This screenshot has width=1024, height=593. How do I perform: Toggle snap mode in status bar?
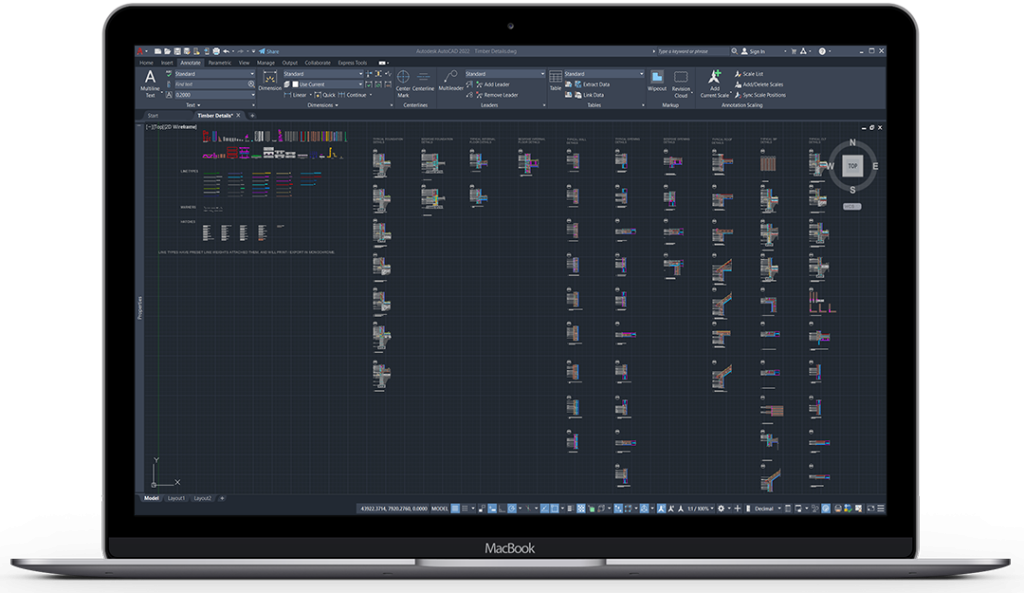[x=465, y=508]
